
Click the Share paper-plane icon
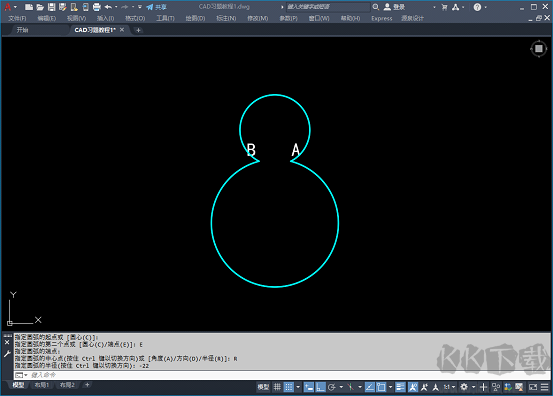click(150, 7)
